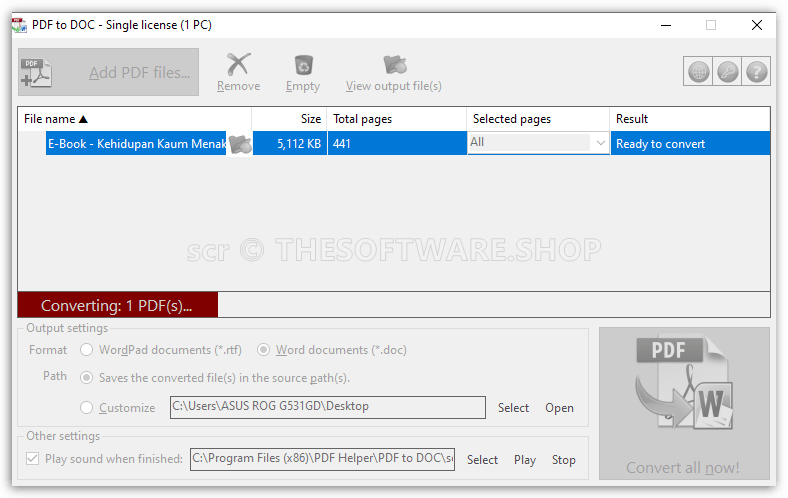The width and height of the screenshot is (788, 498).
Task: Click the 5,112 KB size cell
Action: coord(290,144)
